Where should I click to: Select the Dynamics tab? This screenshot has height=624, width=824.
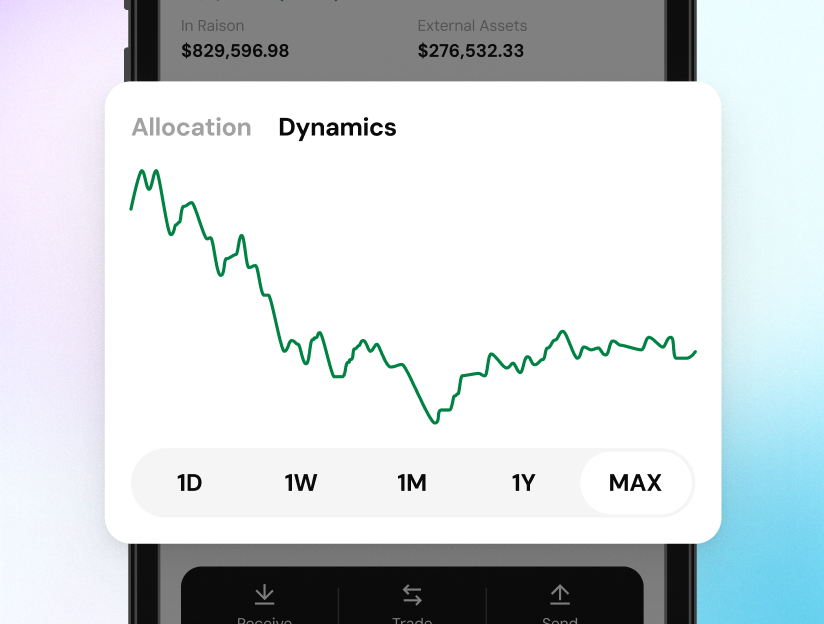coord(337,128)
